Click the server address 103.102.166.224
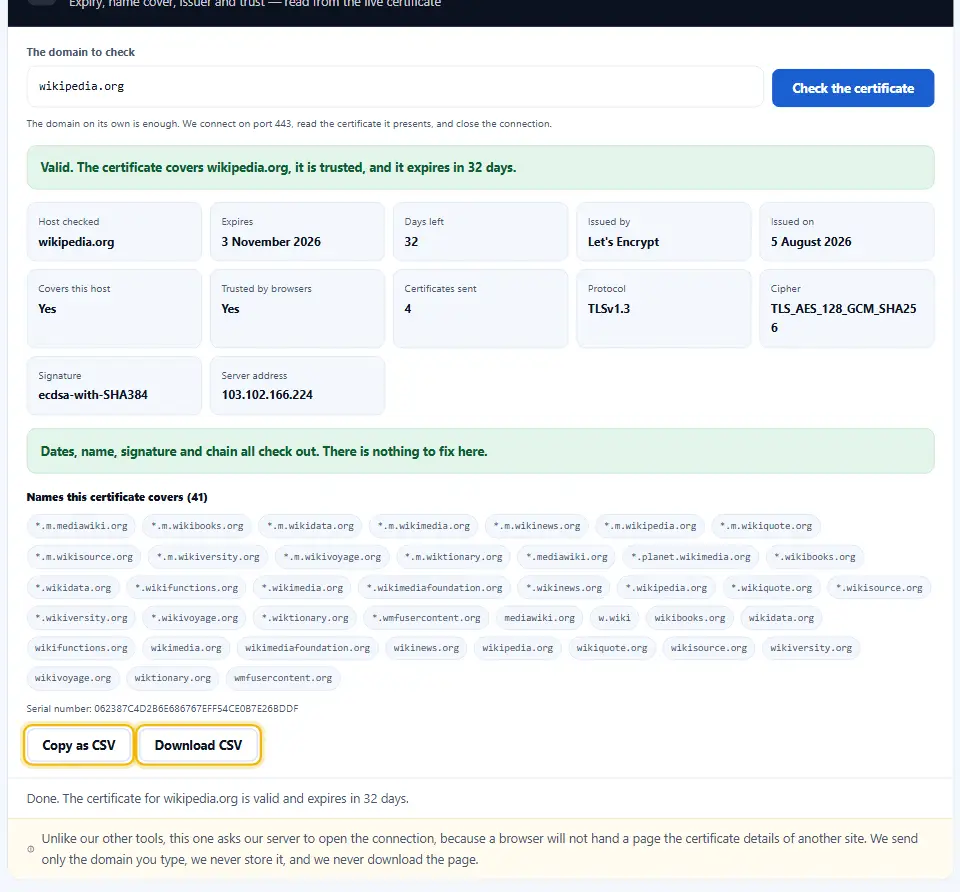The height and width of the screenshot is (892, 960). click(x=267, y=395)
